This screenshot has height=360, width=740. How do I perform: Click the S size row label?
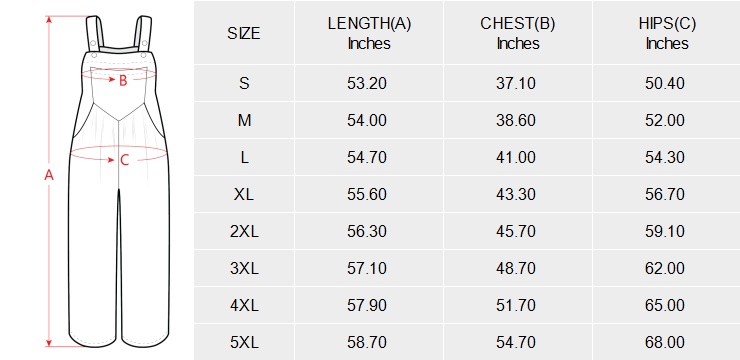[x=244, y=84]
